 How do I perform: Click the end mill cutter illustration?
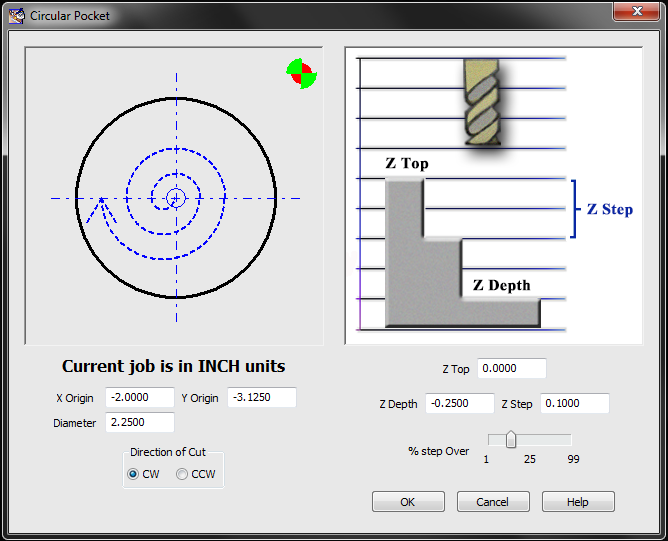pos(482,102)
